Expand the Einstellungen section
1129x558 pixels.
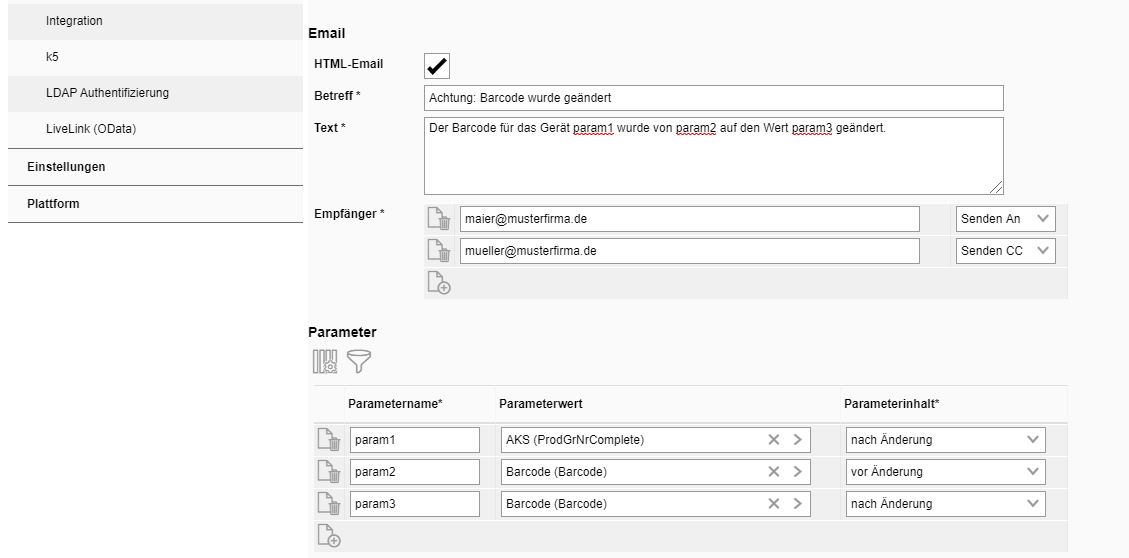point(66,167)
